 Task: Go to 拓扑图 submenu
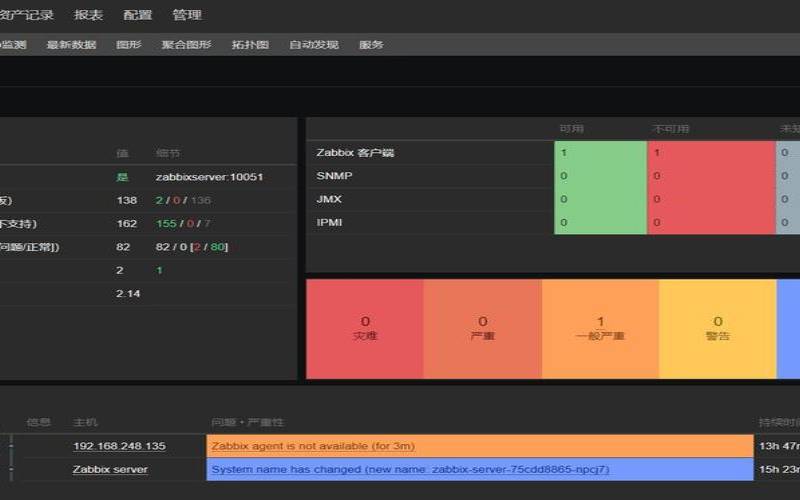(250, 45)
